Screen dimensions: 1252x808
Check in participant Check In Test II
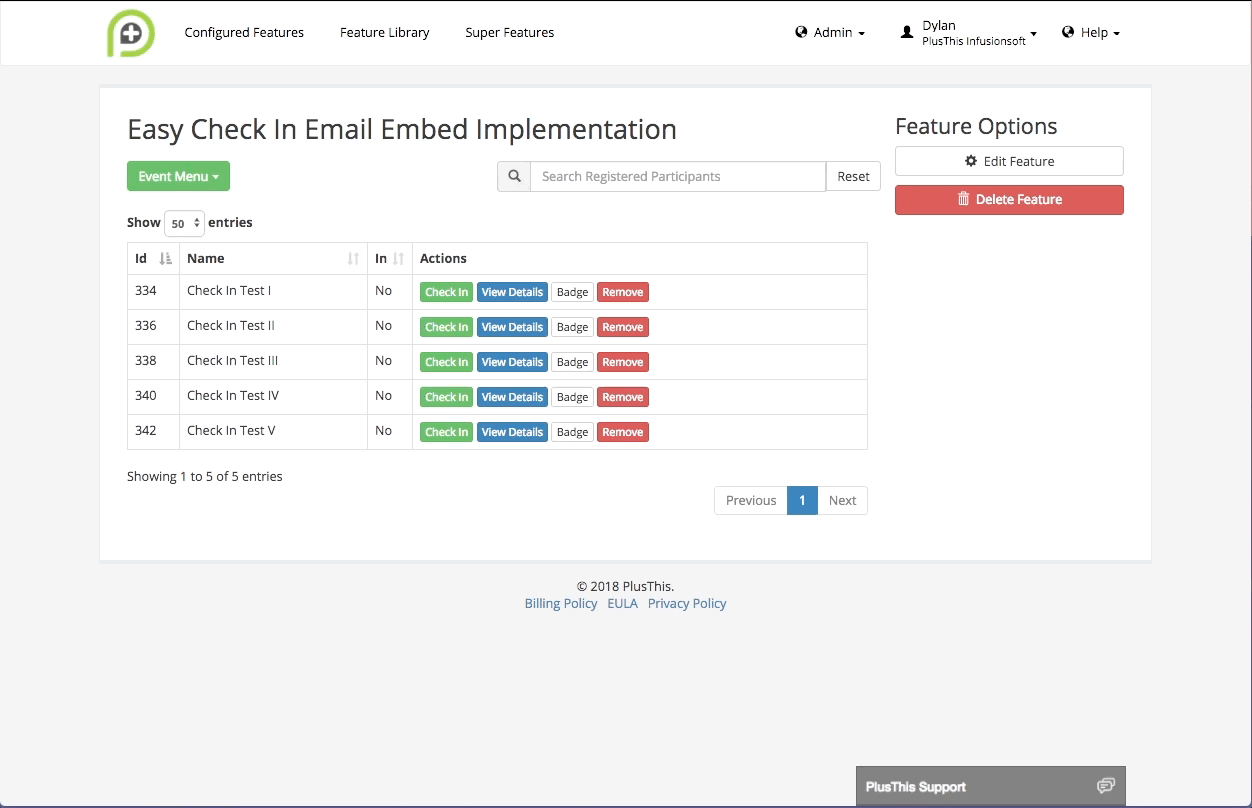446,327
